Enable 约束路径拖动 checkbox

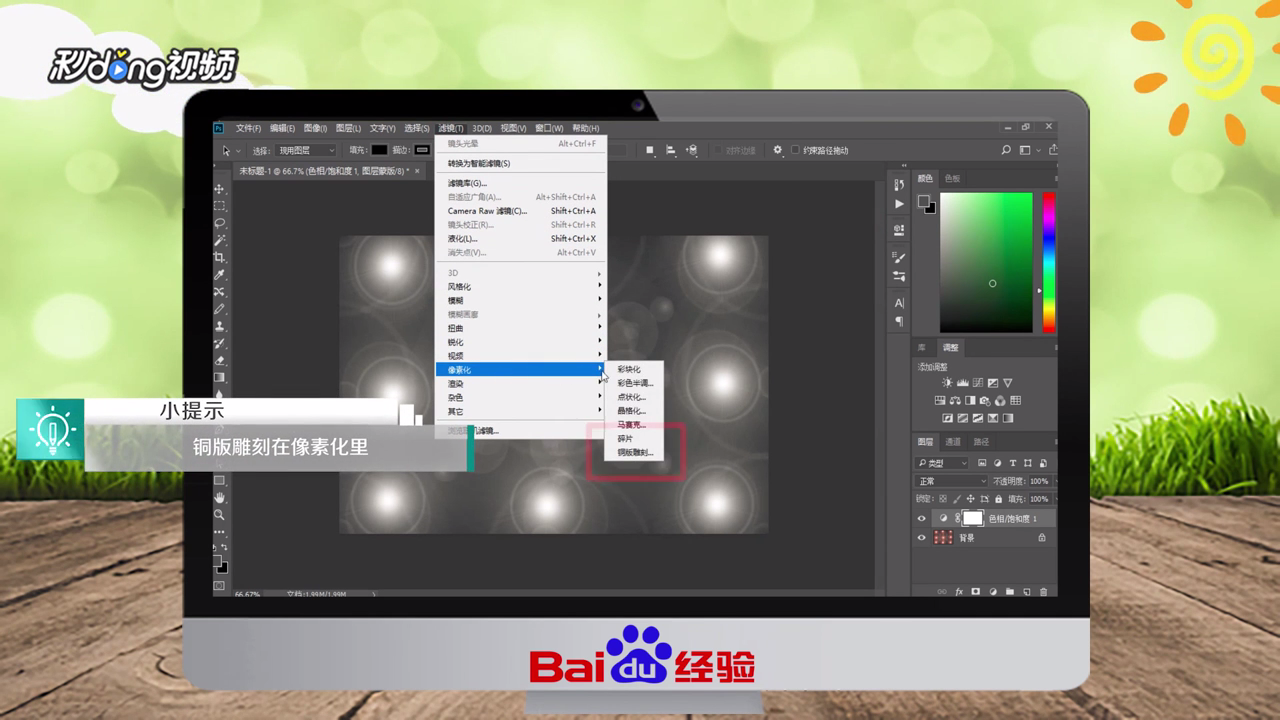[795, 150]
